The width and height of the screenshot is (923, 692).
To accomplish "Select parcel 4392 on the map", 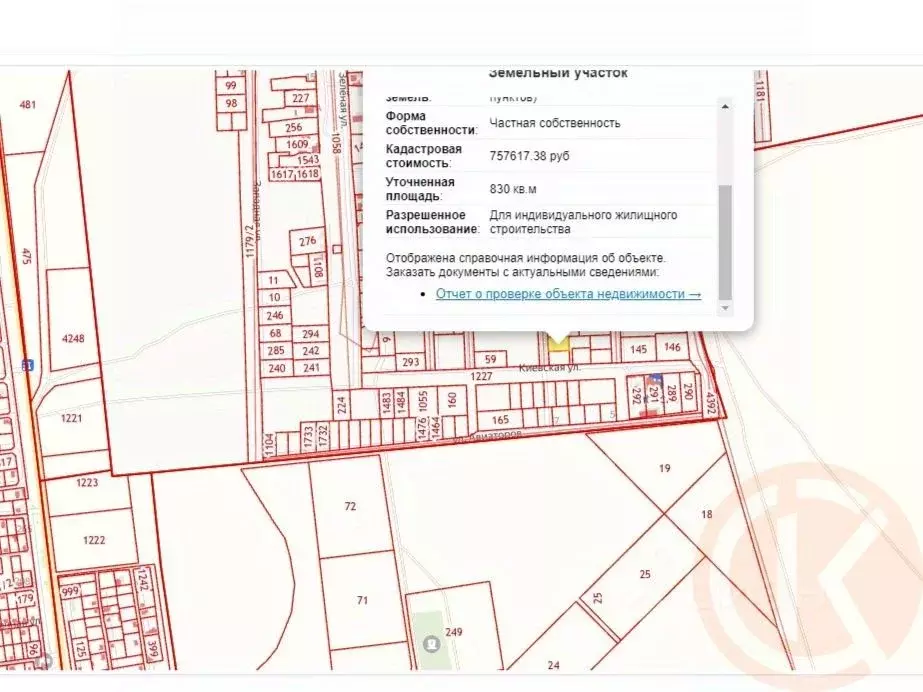I will coord(710,404).
